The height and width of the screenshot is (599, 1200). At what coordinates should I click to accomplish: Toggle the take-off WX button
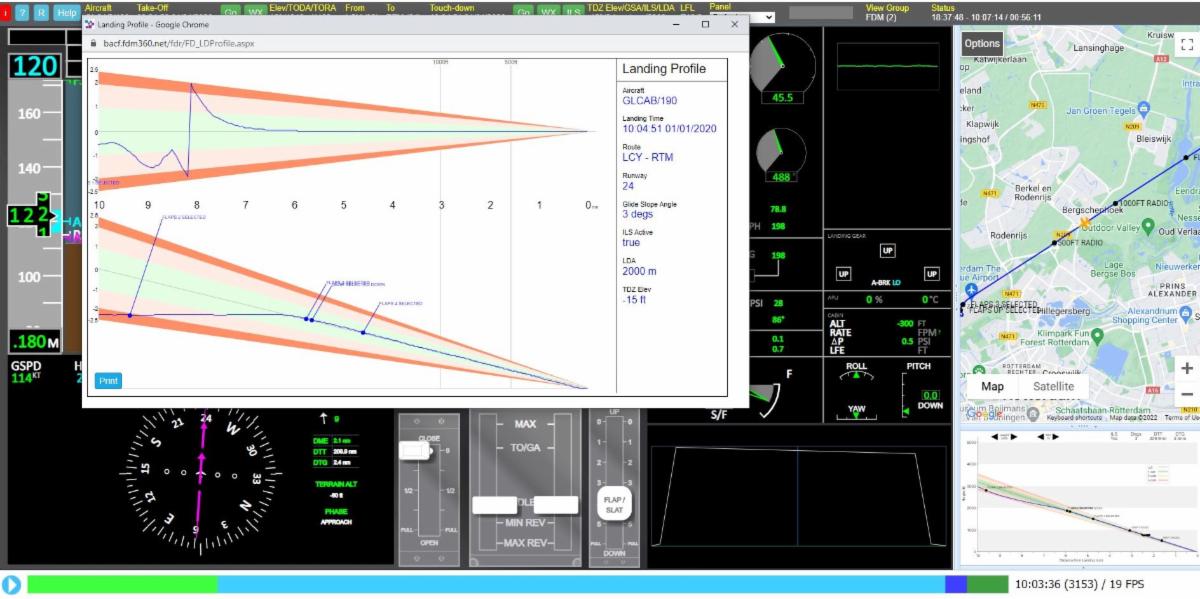click(x=255, y=12)
